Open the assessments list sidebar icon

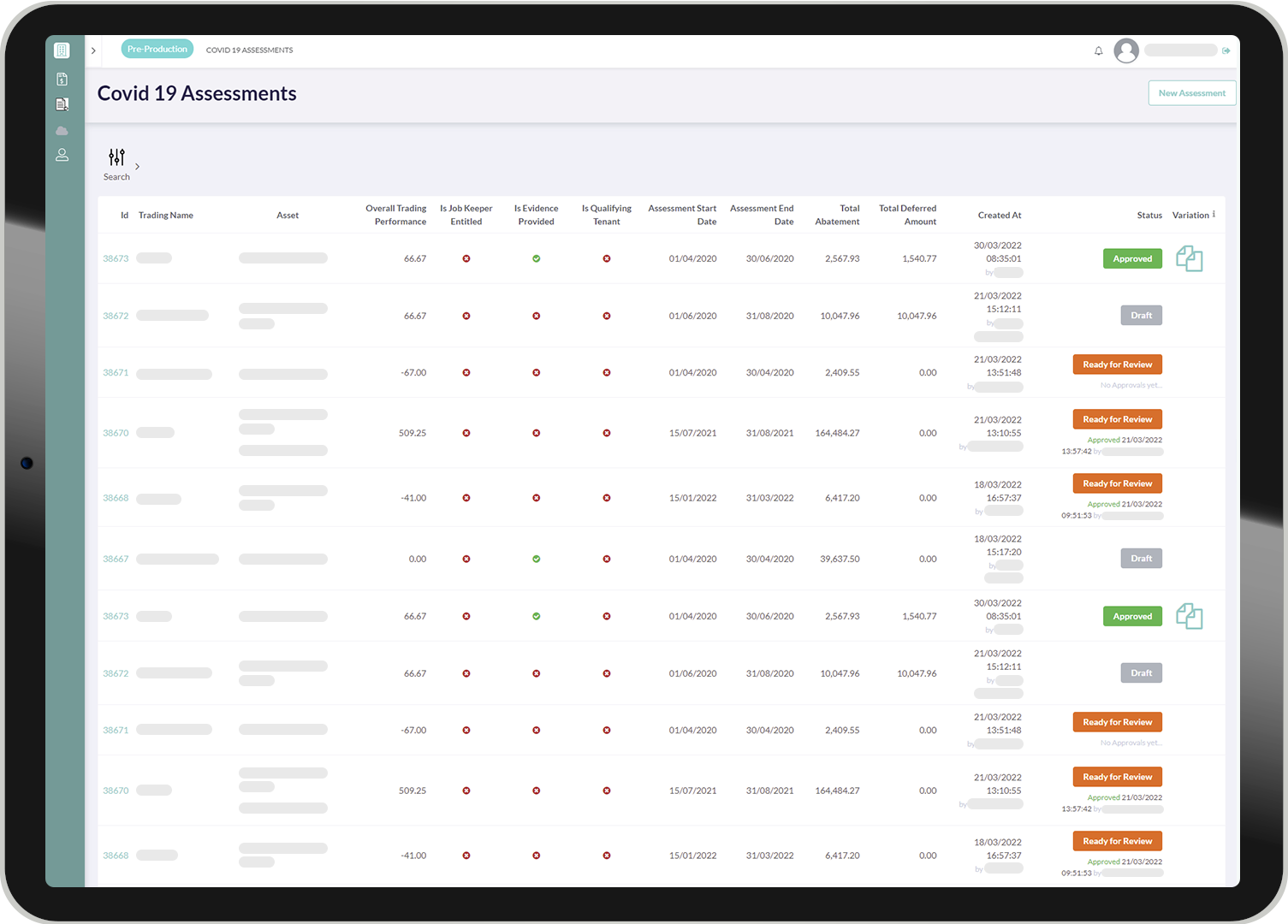(x=62, y=104)
